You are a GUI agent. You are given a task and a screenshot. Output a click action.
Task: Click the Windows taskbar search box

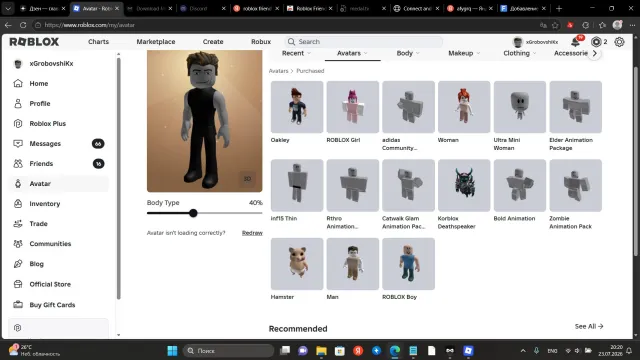tap(229, 351)
